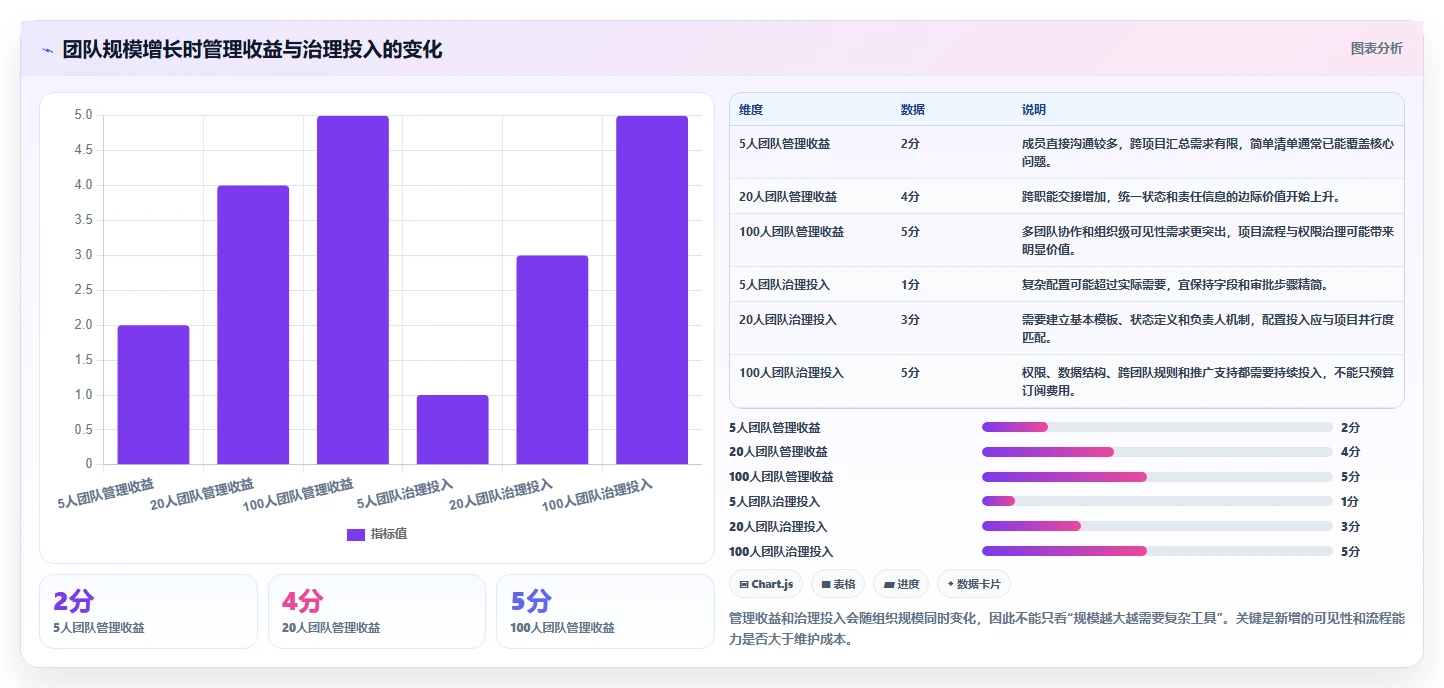Image resolution: width=1444 pixels, height=688 pixels.
Task: Click the 表格 tag chip
Action: click(x=838, y=584)
